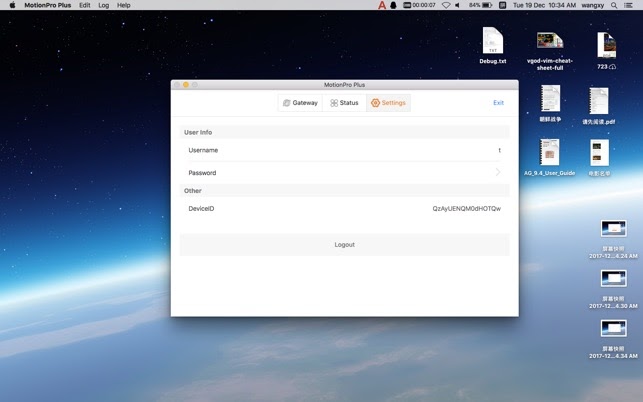Open the Help menu

click(x=123, y=5)
